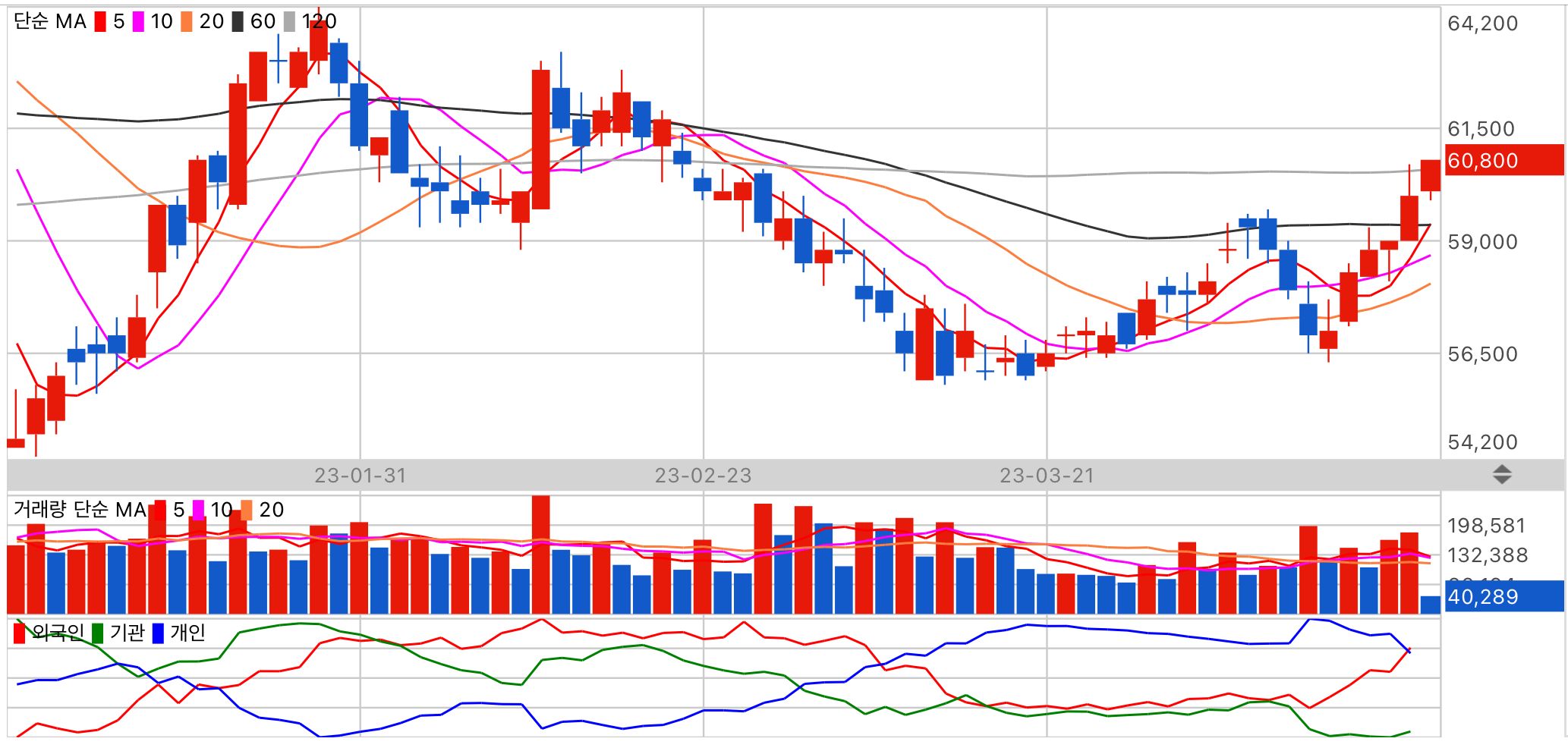Click the 64,200 price axis label
1568x751 pixels.
click(1483, 24)
